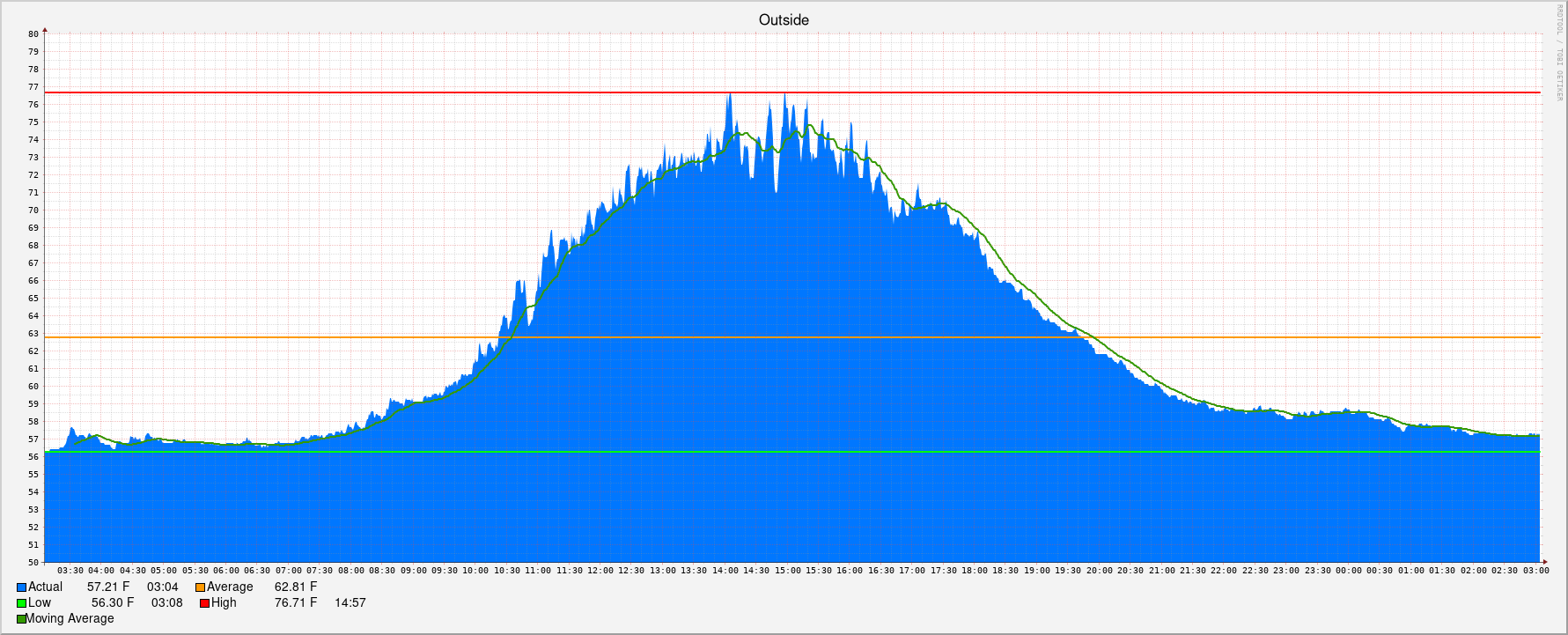1568x635 pixels.
Task: Select the "Outside" graph title
Action: click(x=784, y=19)
